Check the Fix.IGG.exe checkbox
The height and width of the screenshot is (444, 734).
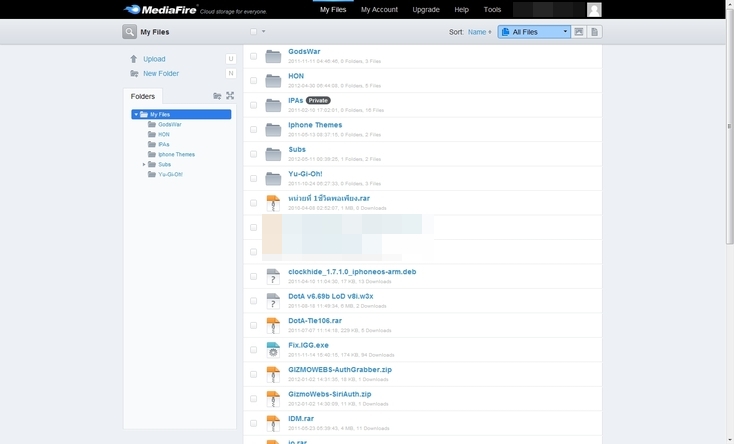pos(253,350)
